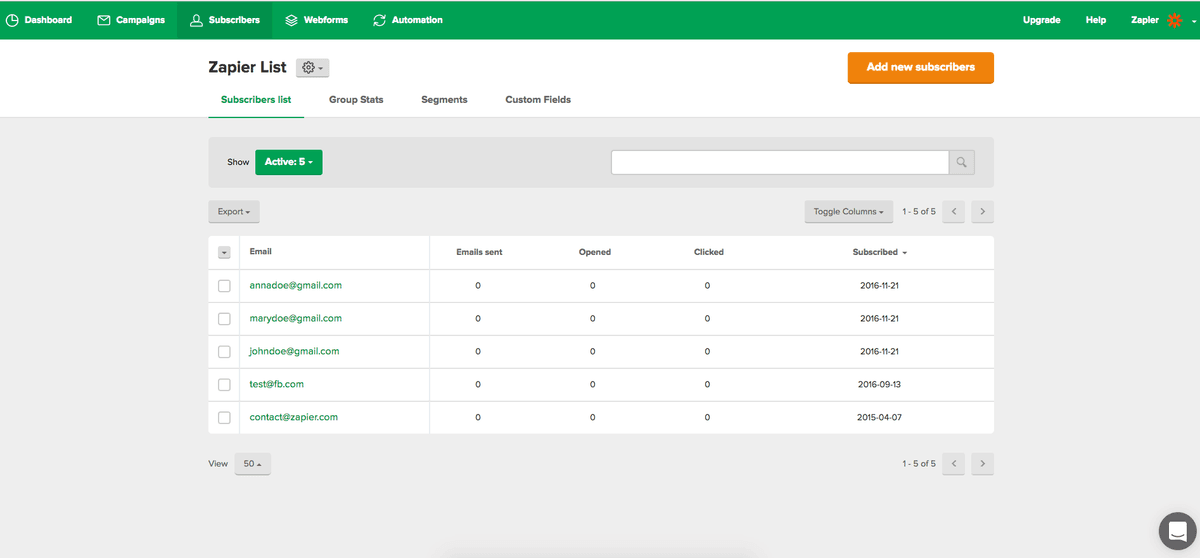
Task: Focus the subscriber search field
Action: click(779, 162)
